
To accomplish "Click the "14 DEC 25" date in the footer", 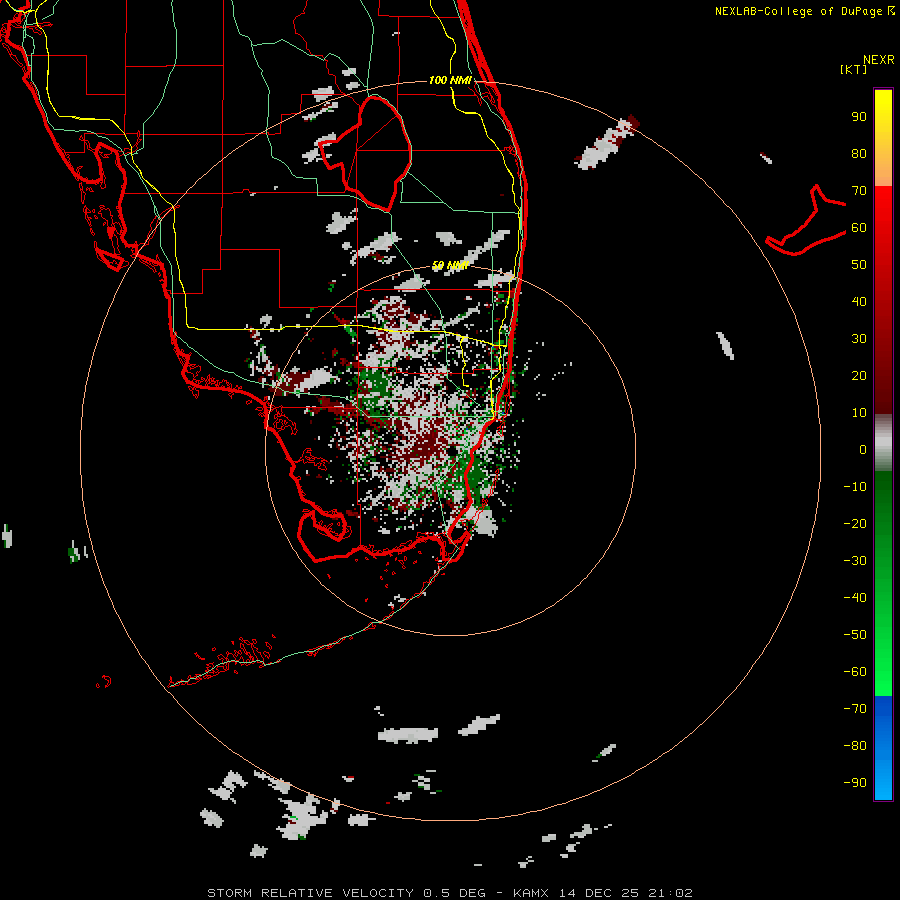I will (599, 893).
